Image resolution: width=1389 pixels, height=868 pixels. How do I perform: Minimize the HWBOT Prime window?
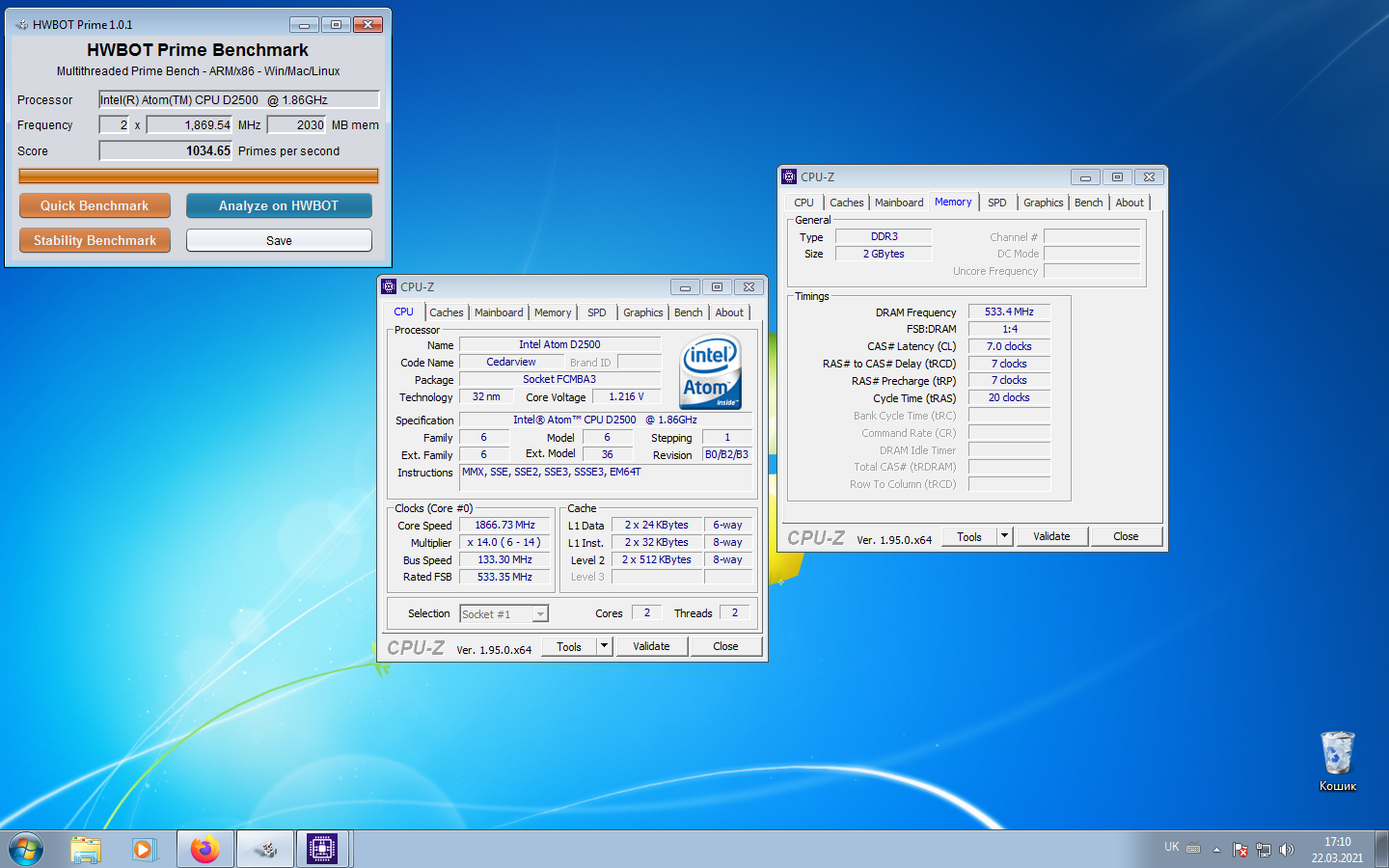click(304, 24)
